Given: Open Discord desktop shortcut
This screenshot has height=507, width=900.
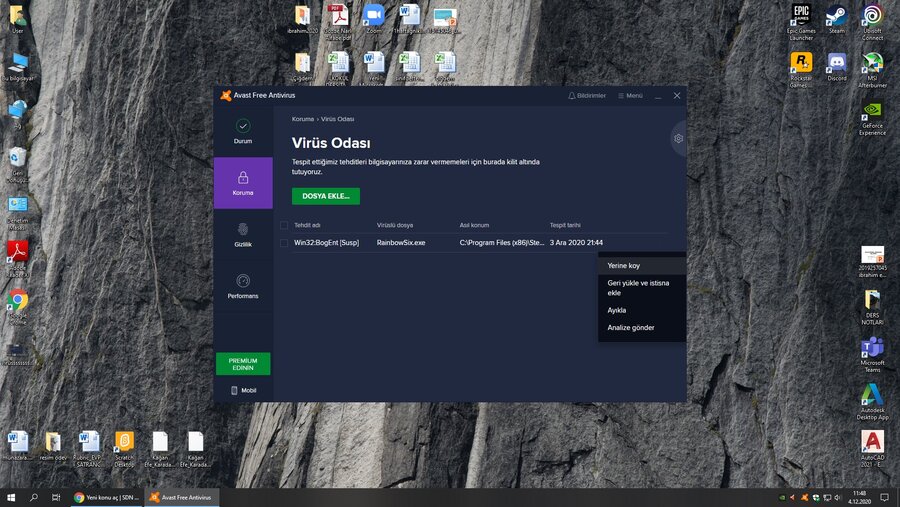Looking at the screenshot, I should (836, 62).
